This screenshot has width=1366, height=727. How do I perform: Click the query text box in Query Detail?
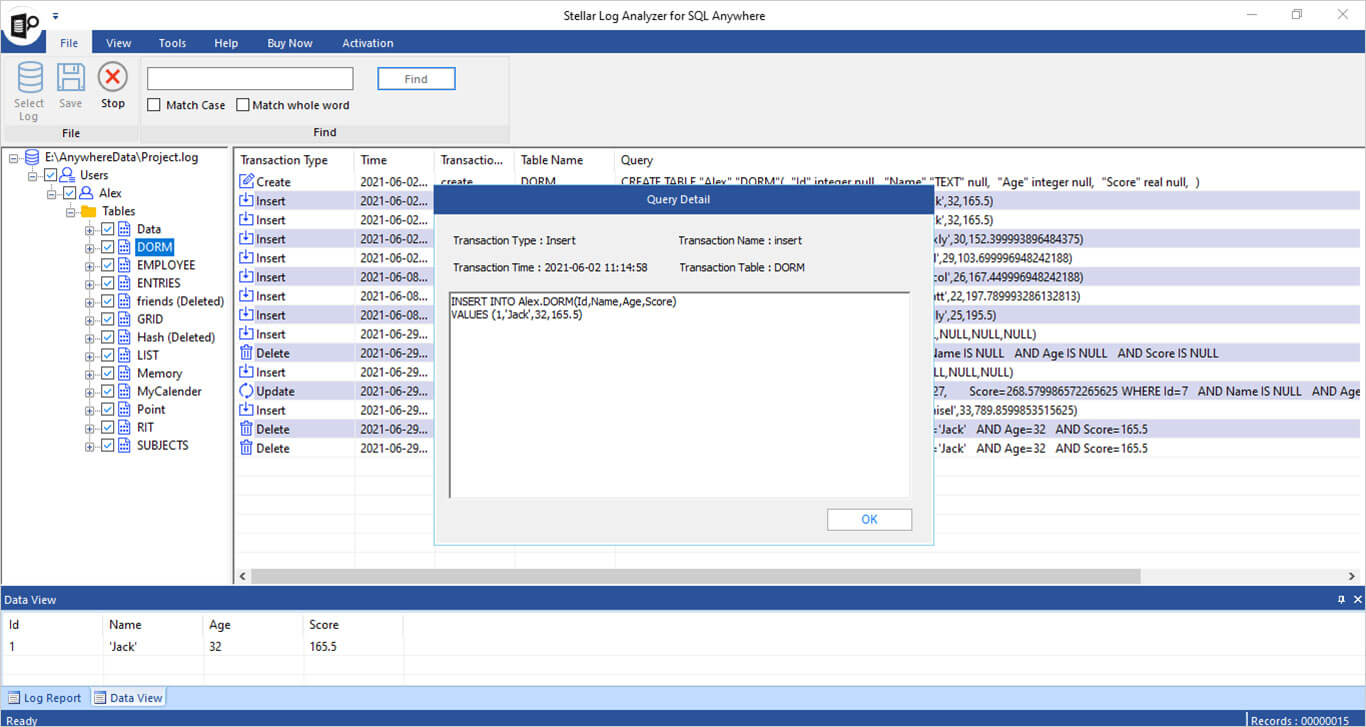coord(680,395)
